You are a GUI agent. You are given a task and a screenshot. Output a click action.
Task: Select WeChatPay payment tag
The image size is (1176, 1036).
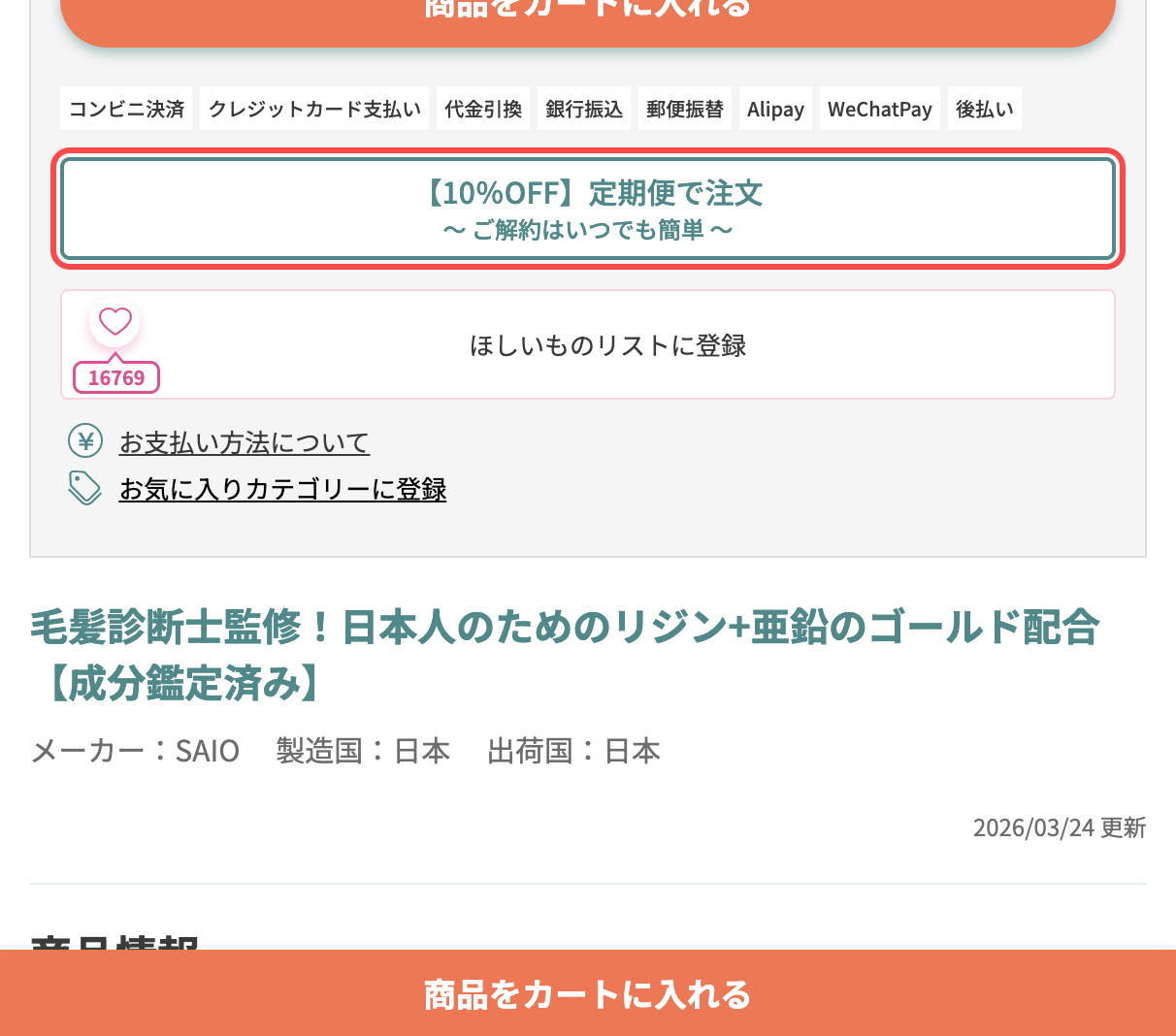[x=880, y=109]
